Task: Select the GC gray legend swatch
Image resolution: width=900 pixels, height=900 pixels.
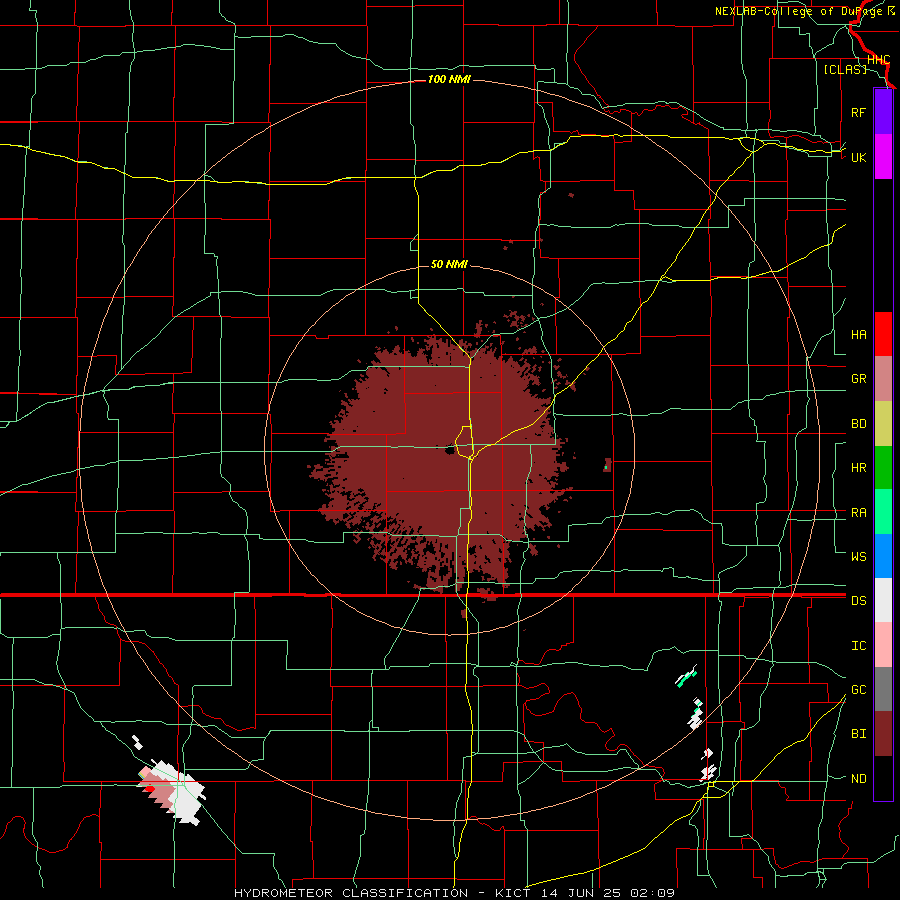Action: (x=883, y=689)
